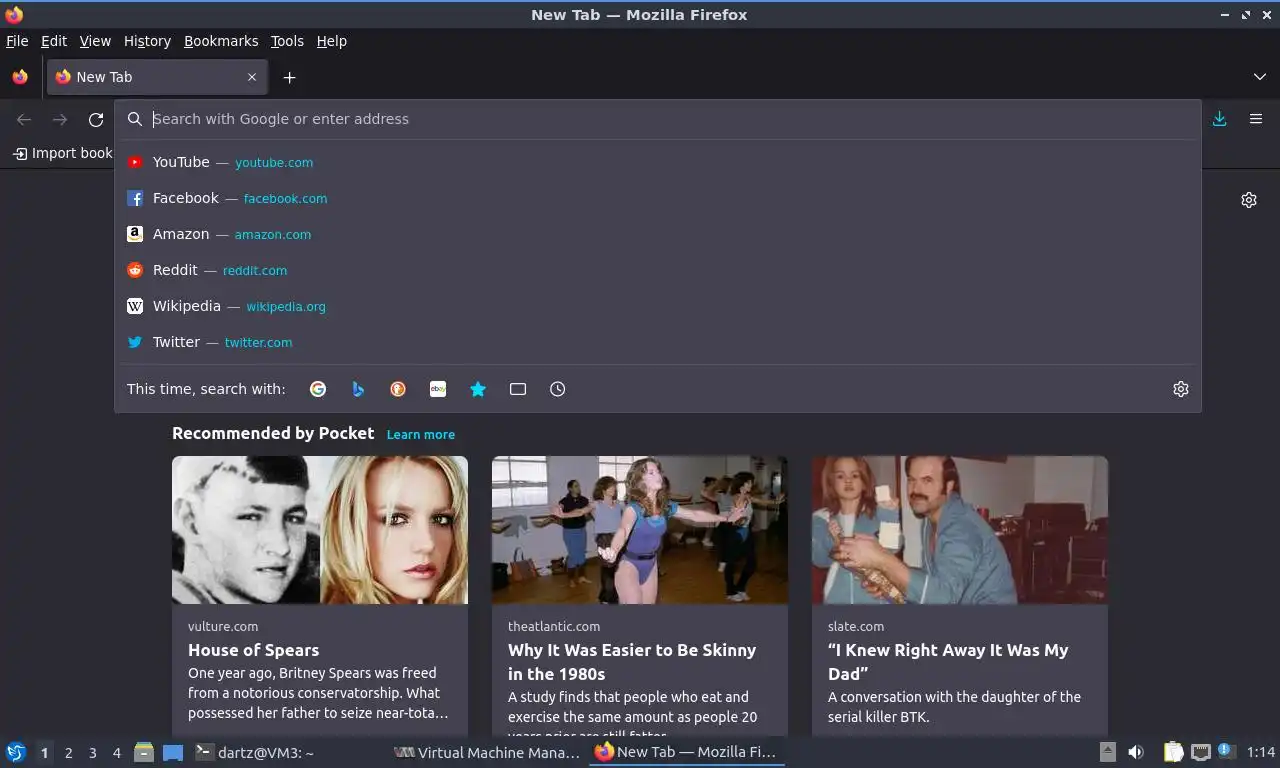The height and width of the screenshot is (768, 1280).
Task: Search in Bookmarks star icon
Action: click(478, 389)
